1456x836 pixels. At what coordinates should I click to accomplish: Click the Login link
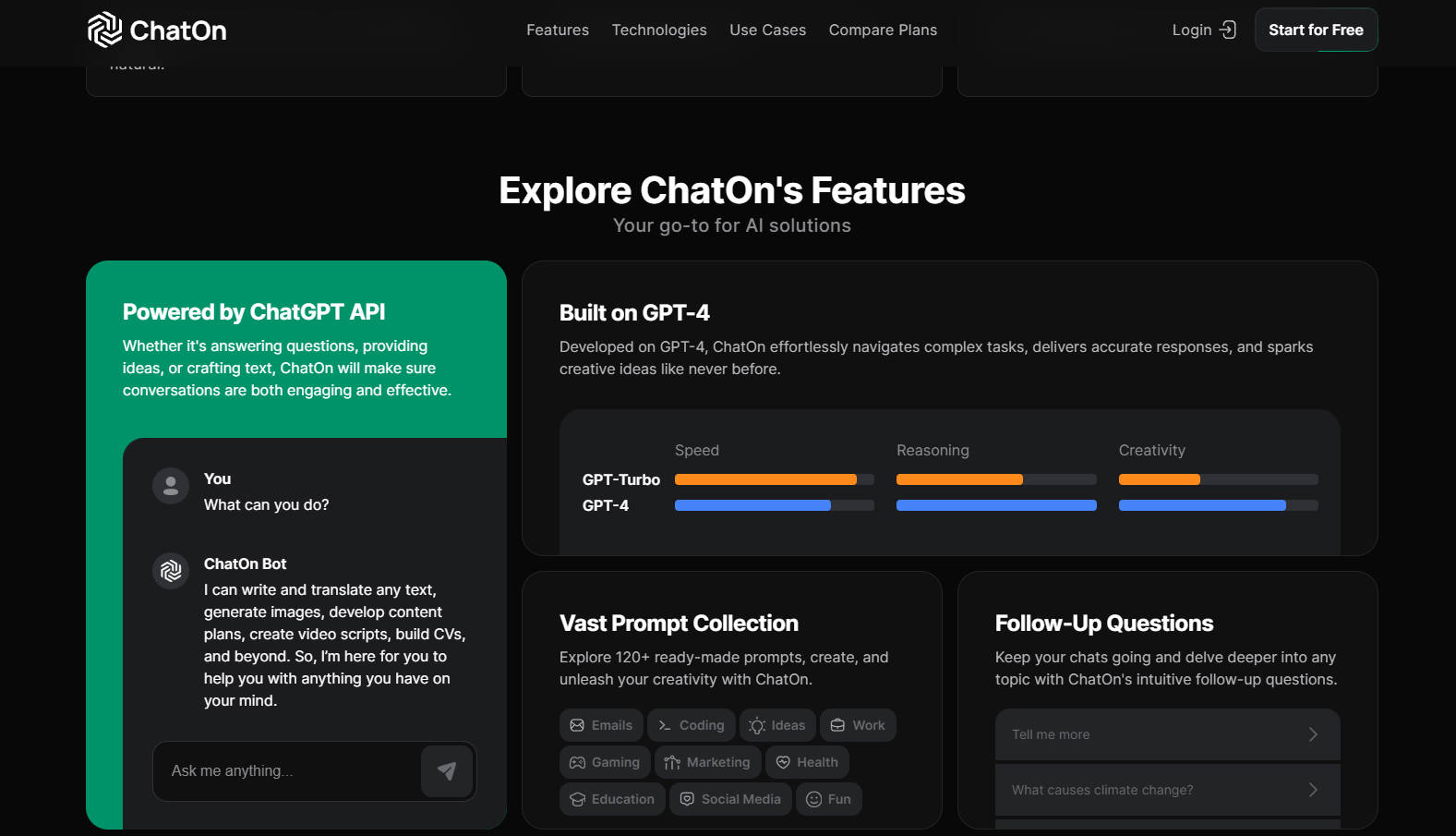click(x=1204, y=30)
